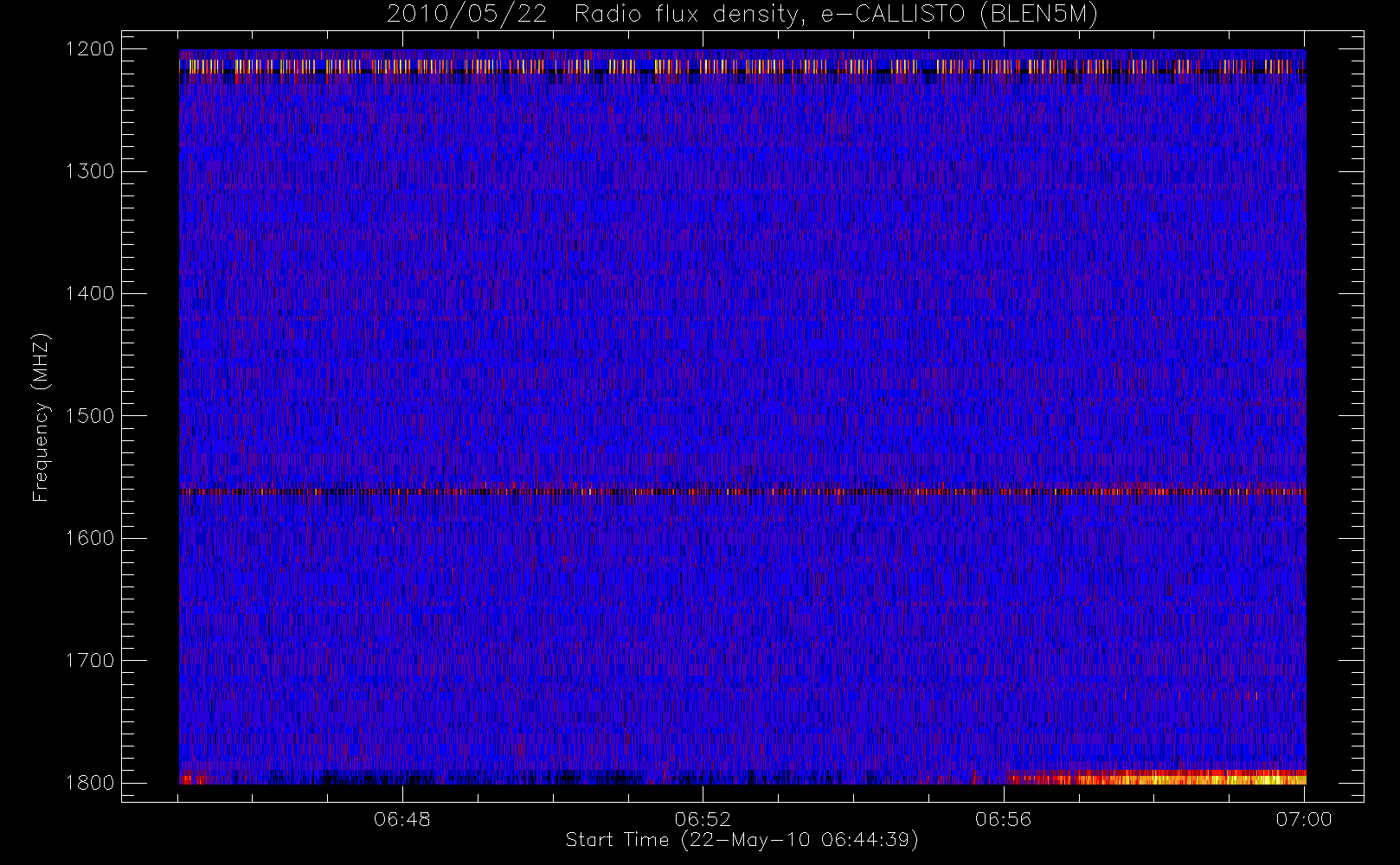This screenshot has height=865, width=1400.
Task: Click the 1800 frequency tick label
Action: [90, 783]
